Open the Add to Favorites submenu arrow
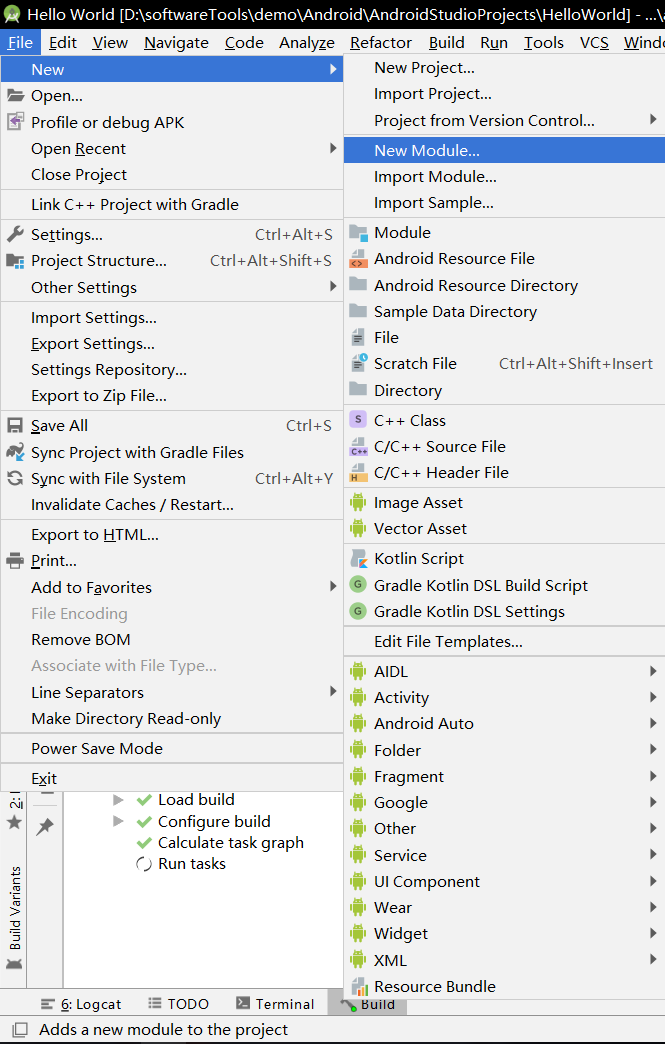The height and width of the screenshot is (1044, 665). (x=333, y=586)
